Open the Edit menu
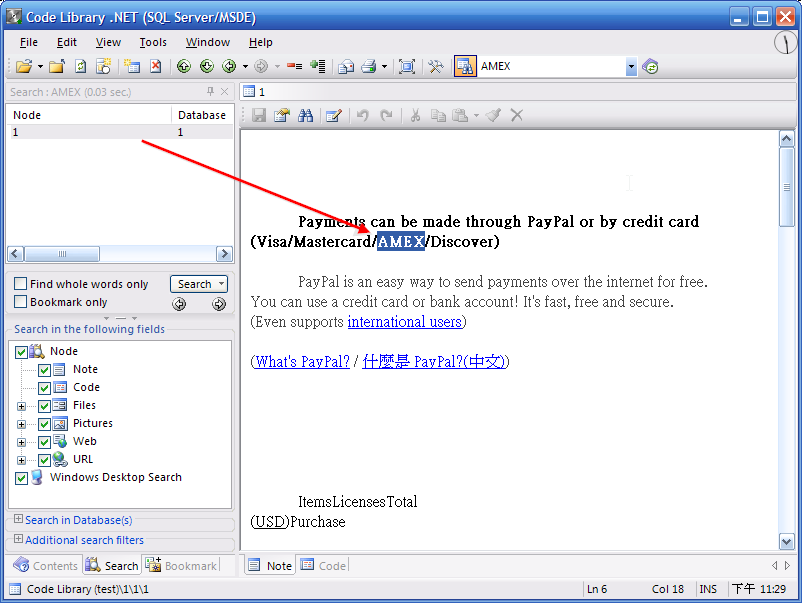The image size is (802, 603). click(66, 42)
